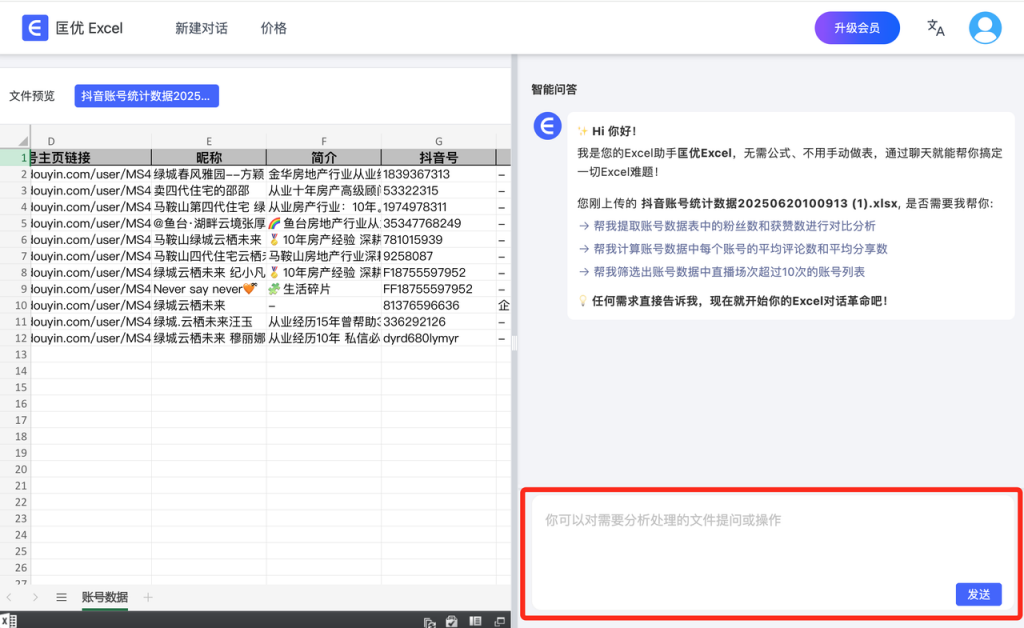Select column E header
The width and height of the screenshot is (1024, 628).
pos(209,141)
